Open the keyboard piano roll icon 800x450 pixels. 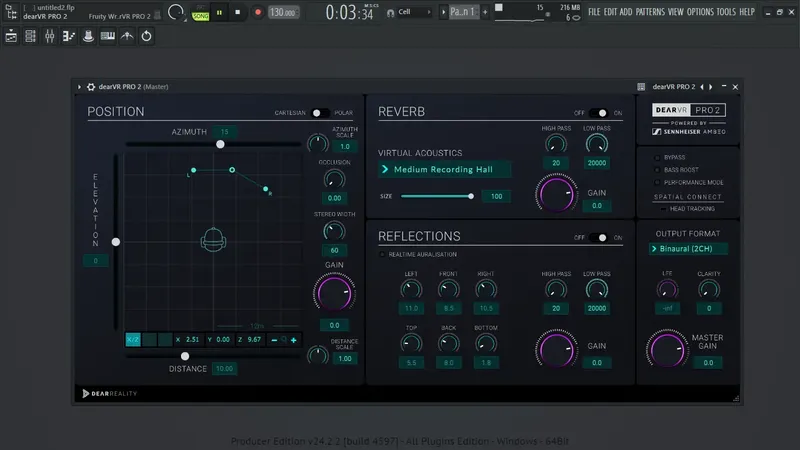[x=108, y=36]
